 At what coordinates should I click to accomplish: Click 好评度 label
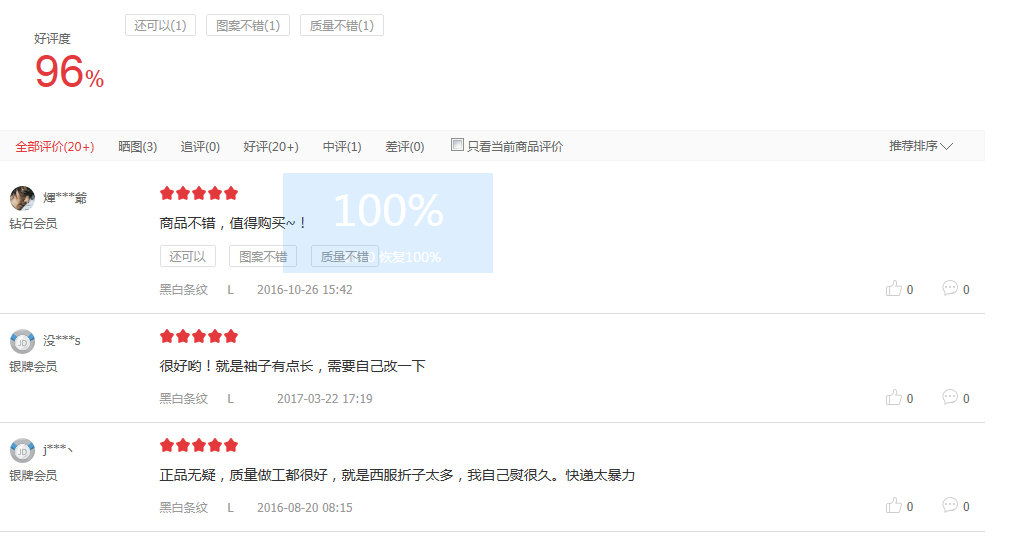[x=52, y=39]
